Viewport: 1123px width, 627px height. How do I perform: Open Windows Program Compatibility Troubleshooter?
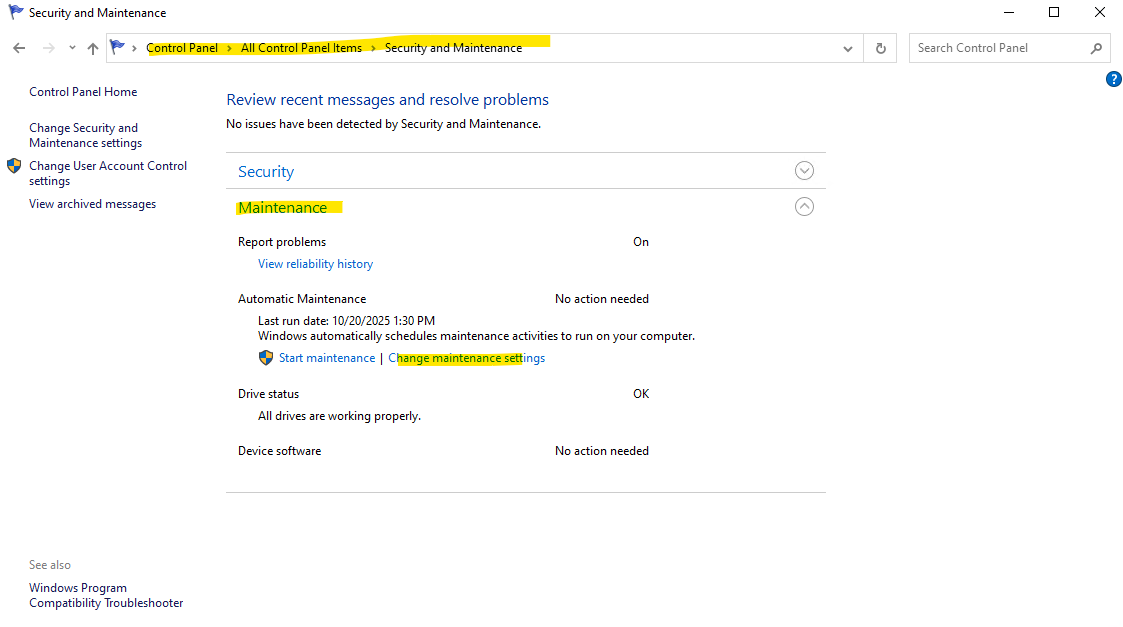click(x=105, y=595)
